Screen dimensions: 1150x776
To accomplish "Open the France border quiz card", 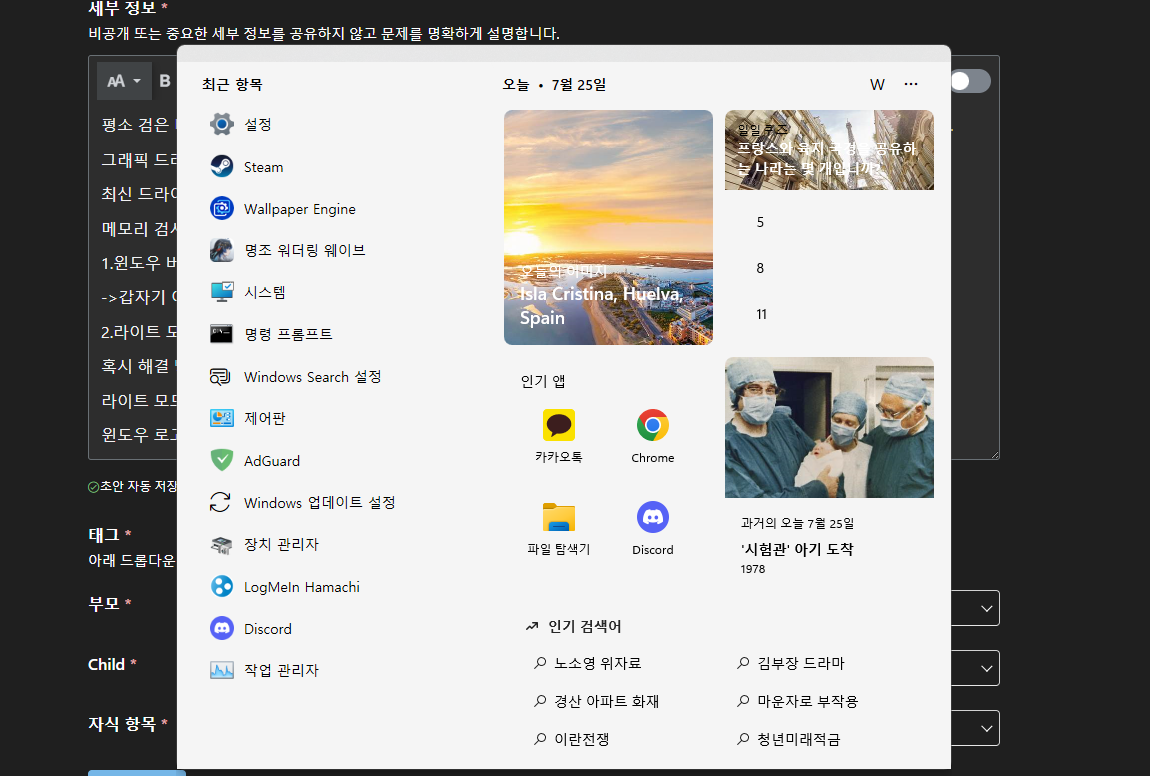I will 829,150.
